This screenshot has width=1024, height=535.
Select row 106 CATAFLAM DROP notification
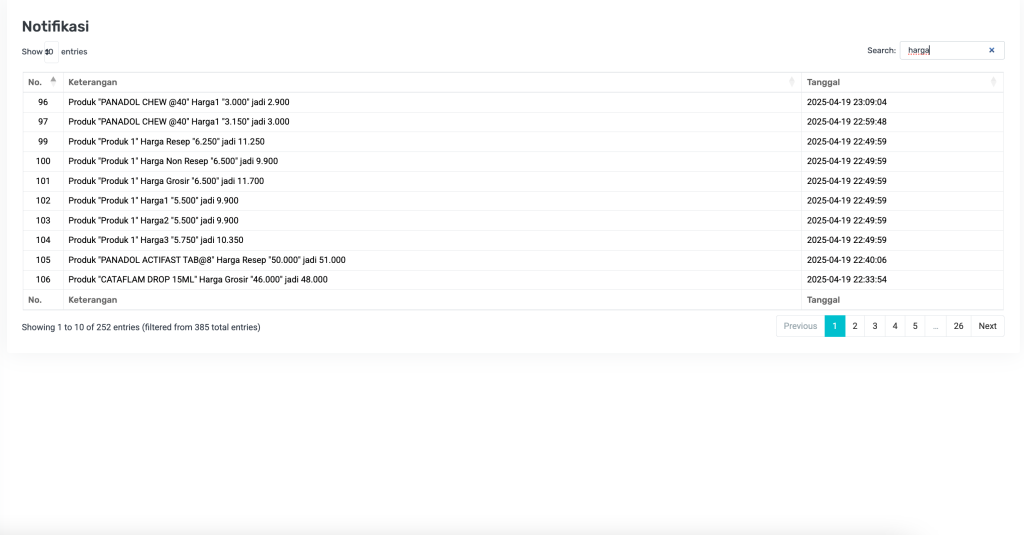click(198, 280)
